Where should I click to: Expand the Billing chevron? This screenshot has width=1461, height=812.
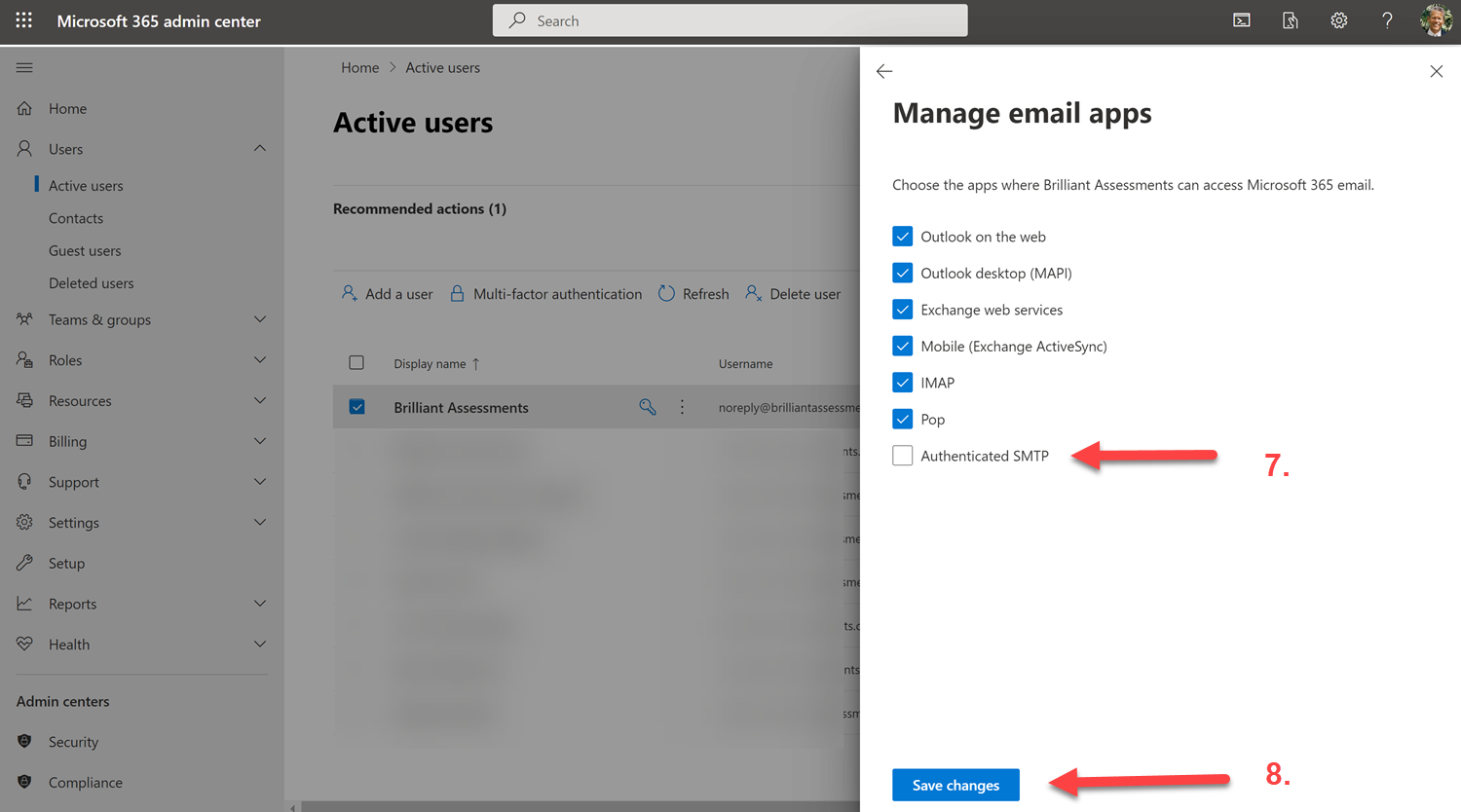(x=260, y=441)
